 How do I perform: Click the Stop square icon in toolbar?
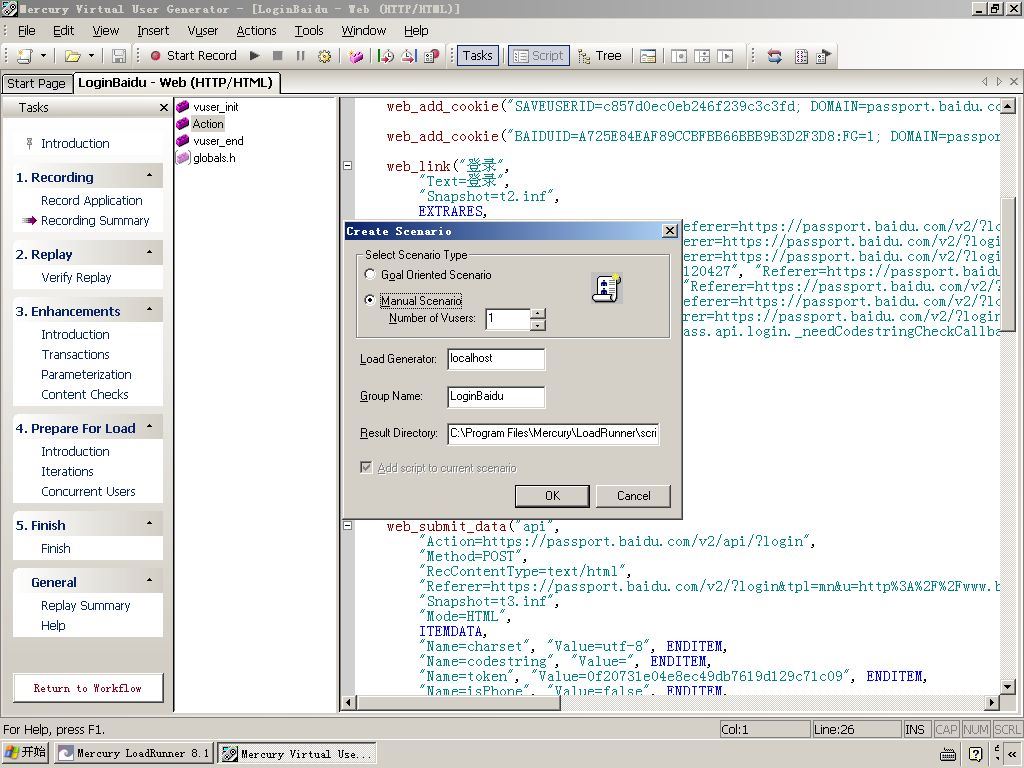pos(278,56)
